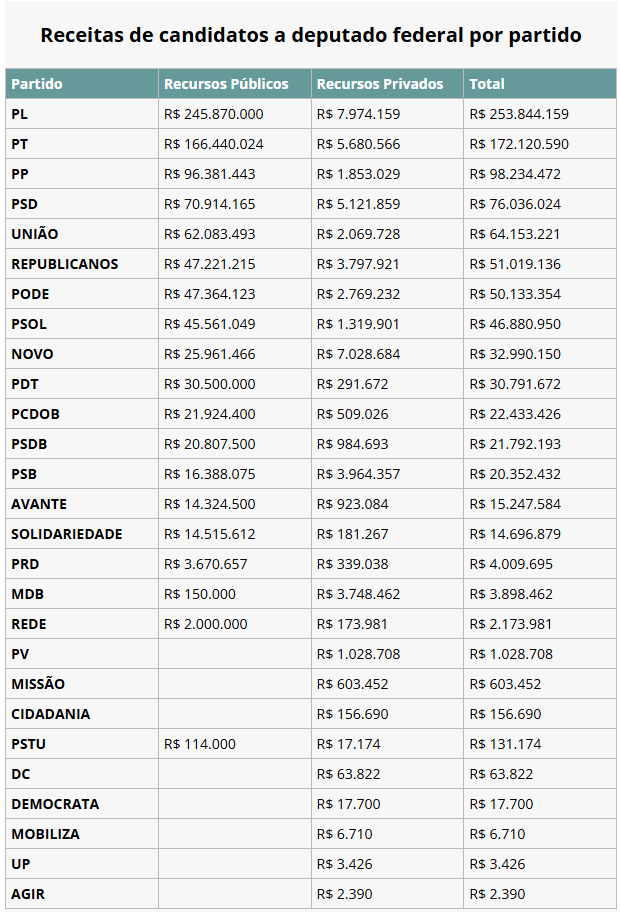The image size is (620, 912).
Task: Select the REPUBLICANOS party name cell
Action: (x=82, y=264)
